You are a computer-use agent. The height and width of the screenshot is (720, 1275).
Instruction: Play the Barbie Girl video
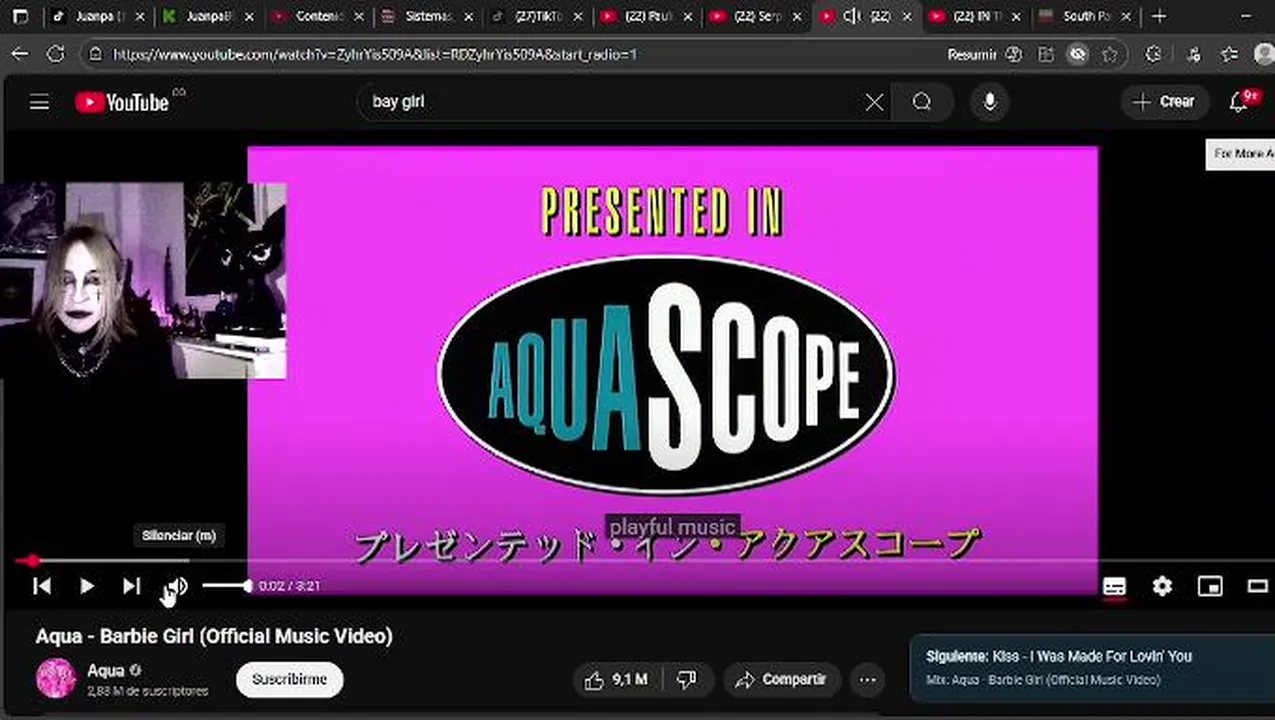click(87, 586)
